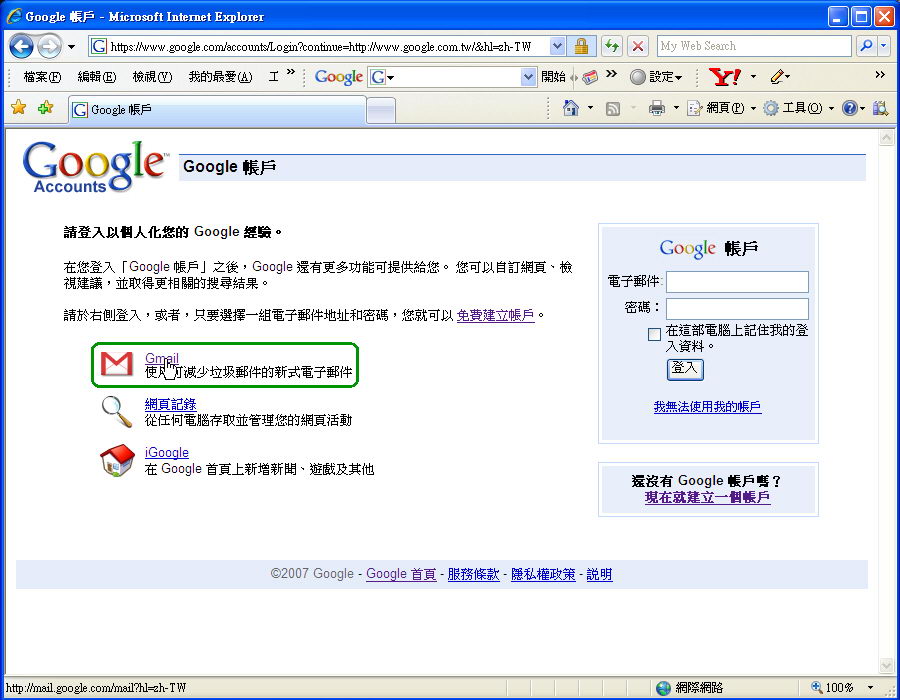Click the 現在就建立一個帳戶 link
Viewport: 900px width, 700px height.
tap(707, 497)
